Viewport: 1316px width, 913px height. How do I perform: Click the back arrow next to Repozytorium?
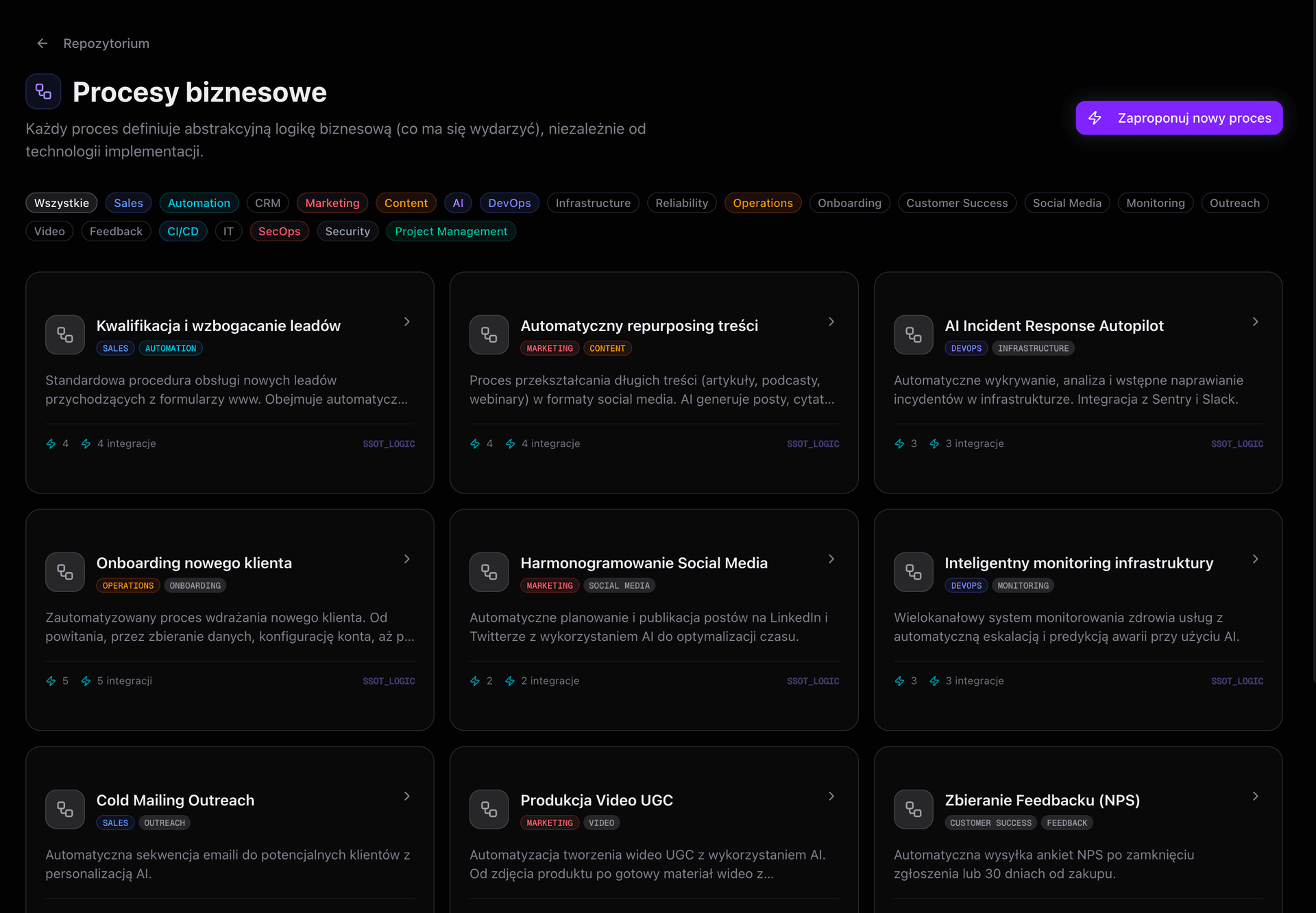(42, 43)
